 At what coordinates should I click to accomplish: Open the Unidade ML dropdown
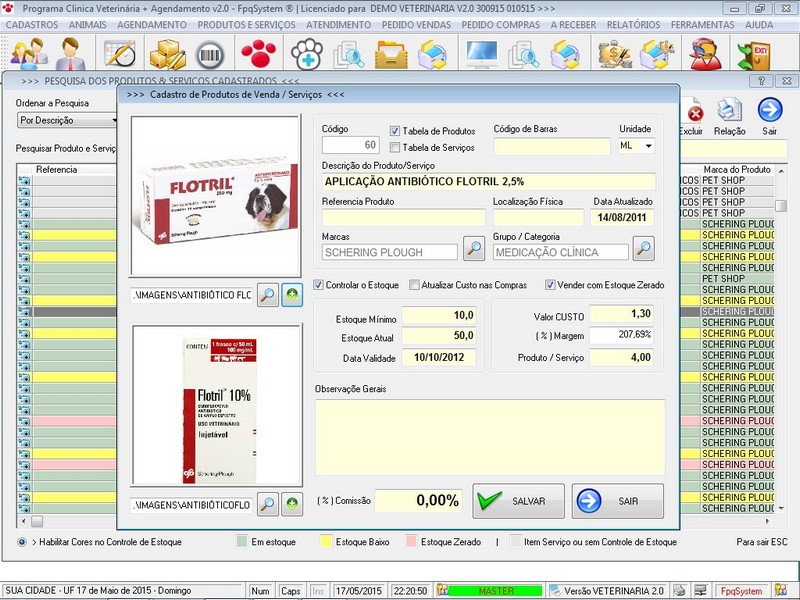click(x=648, y=146)
